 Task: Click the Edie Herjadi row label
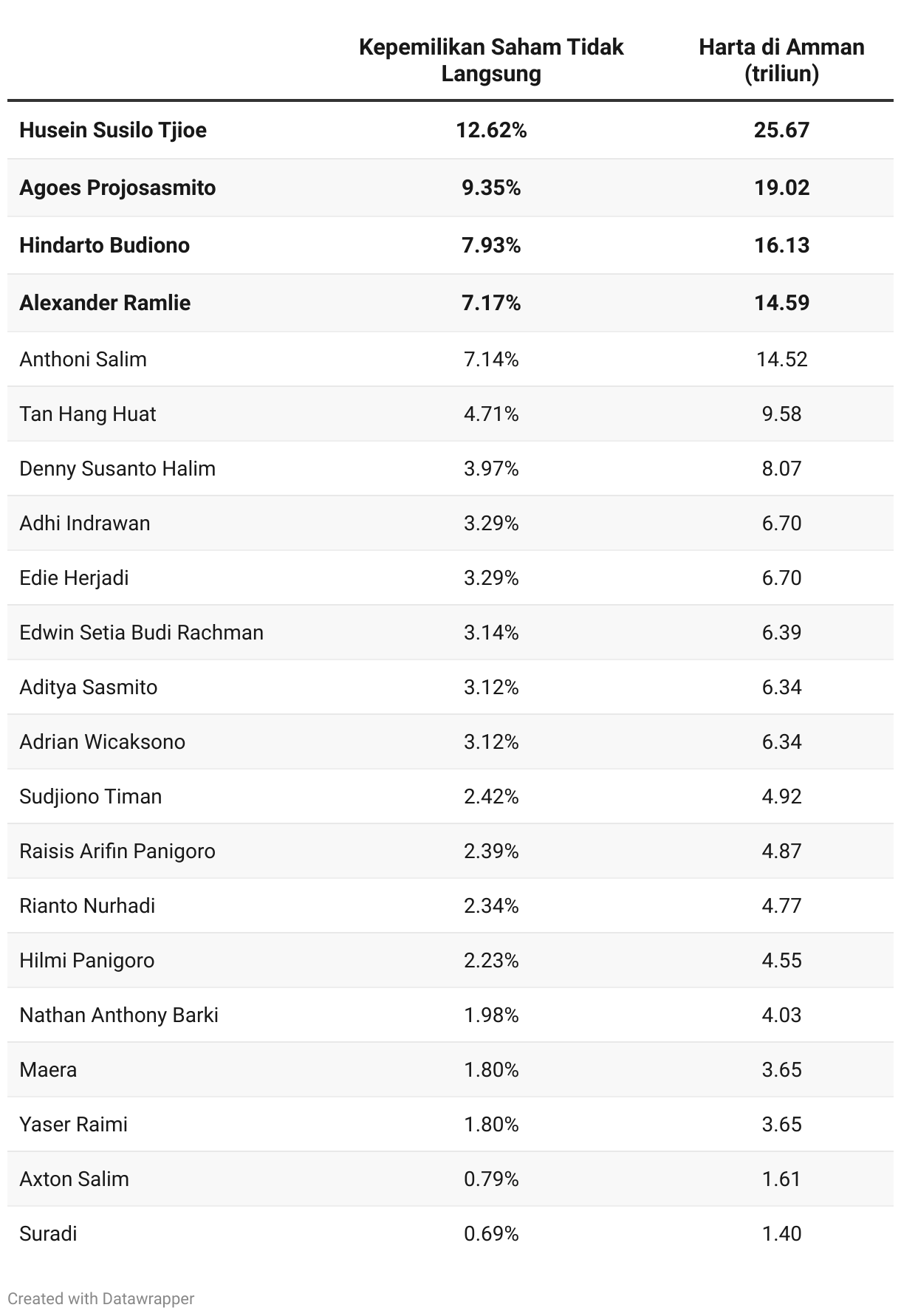[74, 578]
